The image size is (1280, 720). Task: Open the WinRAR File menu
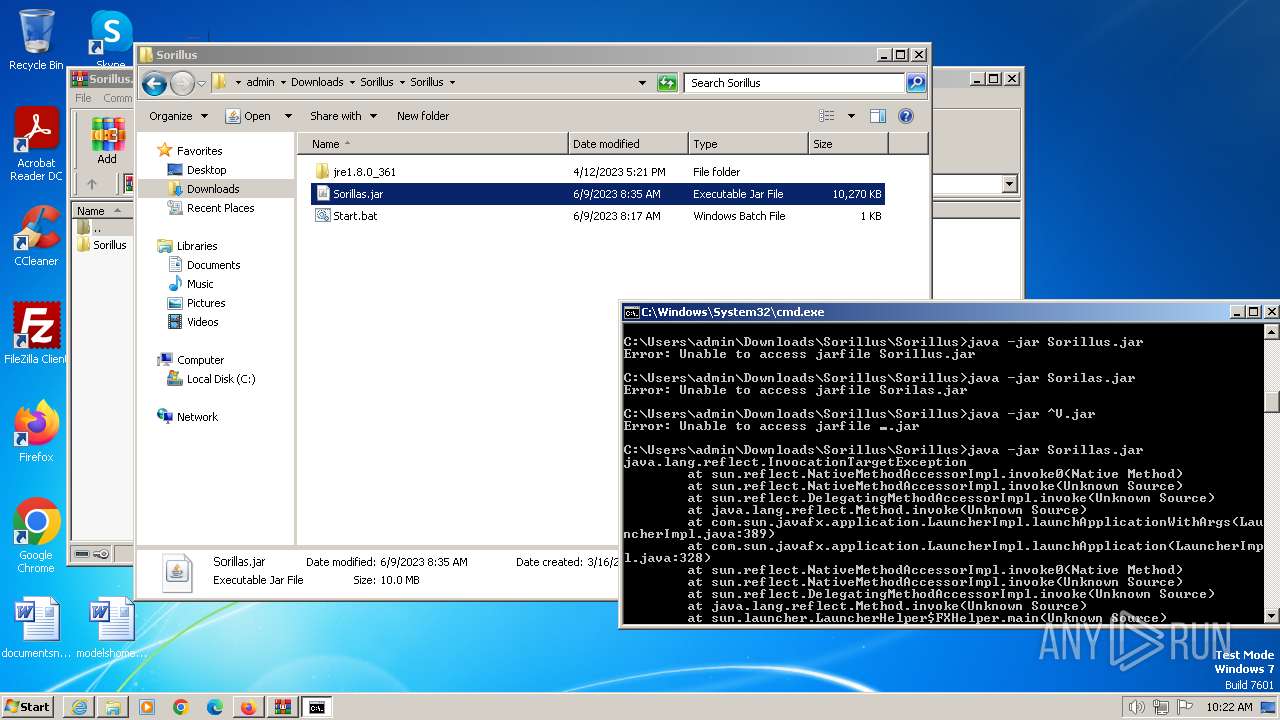pos(83,98)
